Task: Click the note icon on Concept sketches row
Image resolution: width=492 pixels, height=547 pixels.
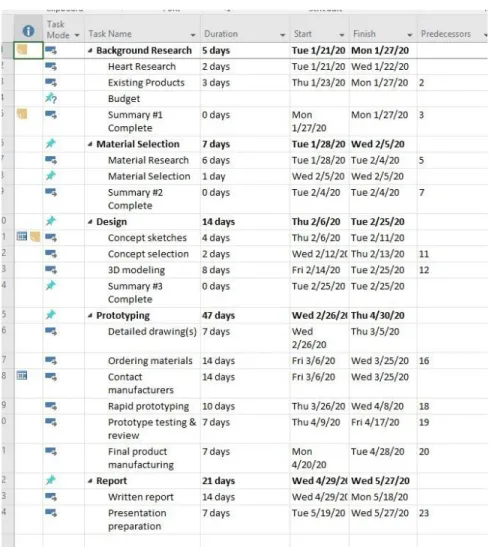Action: pyautogui.click(x=35, y=237)
